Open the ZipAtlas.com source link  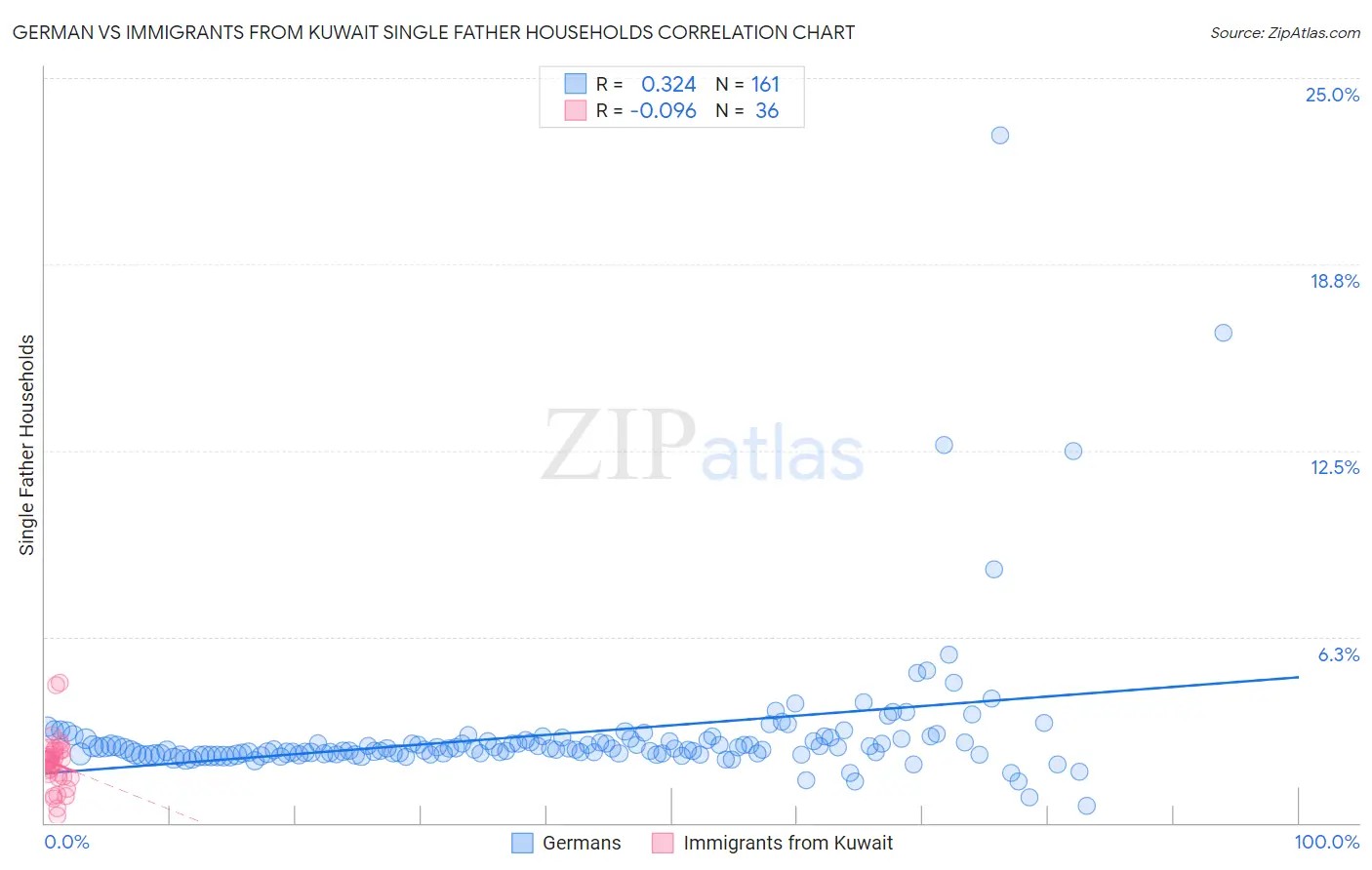(x=1285, y=32)
